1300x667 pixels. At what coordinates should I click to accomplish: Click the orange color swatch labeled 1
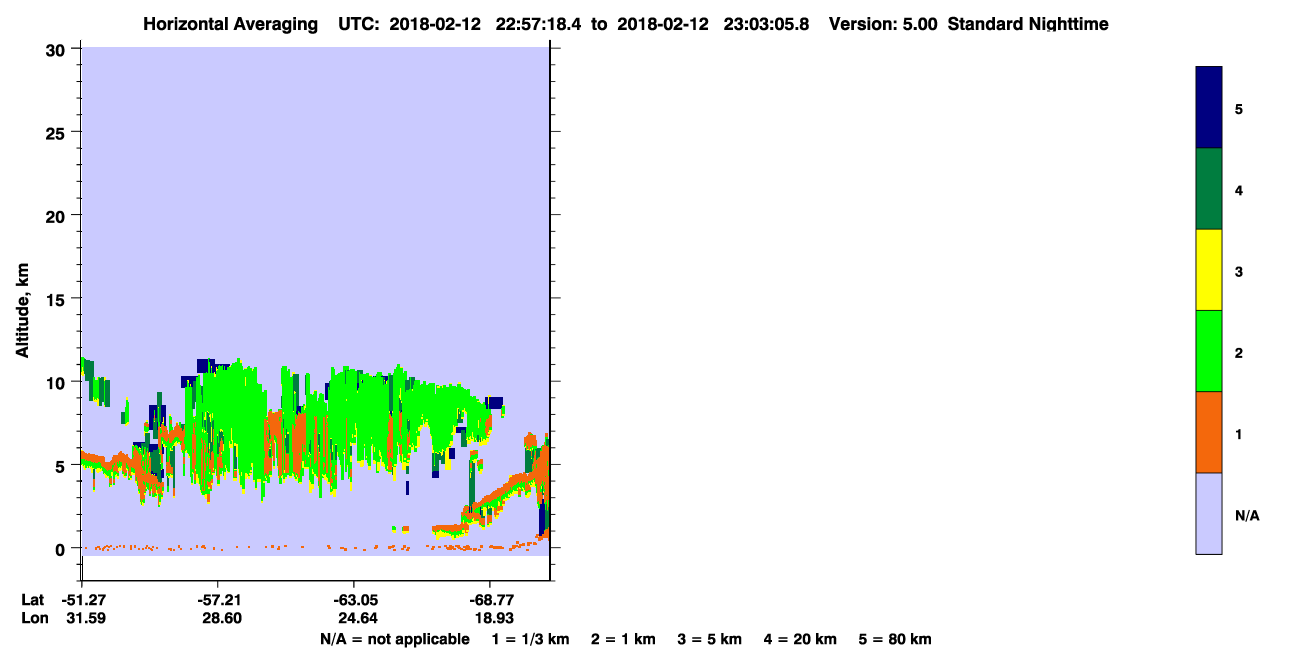pyautogui.click(x=1209, y=432)
